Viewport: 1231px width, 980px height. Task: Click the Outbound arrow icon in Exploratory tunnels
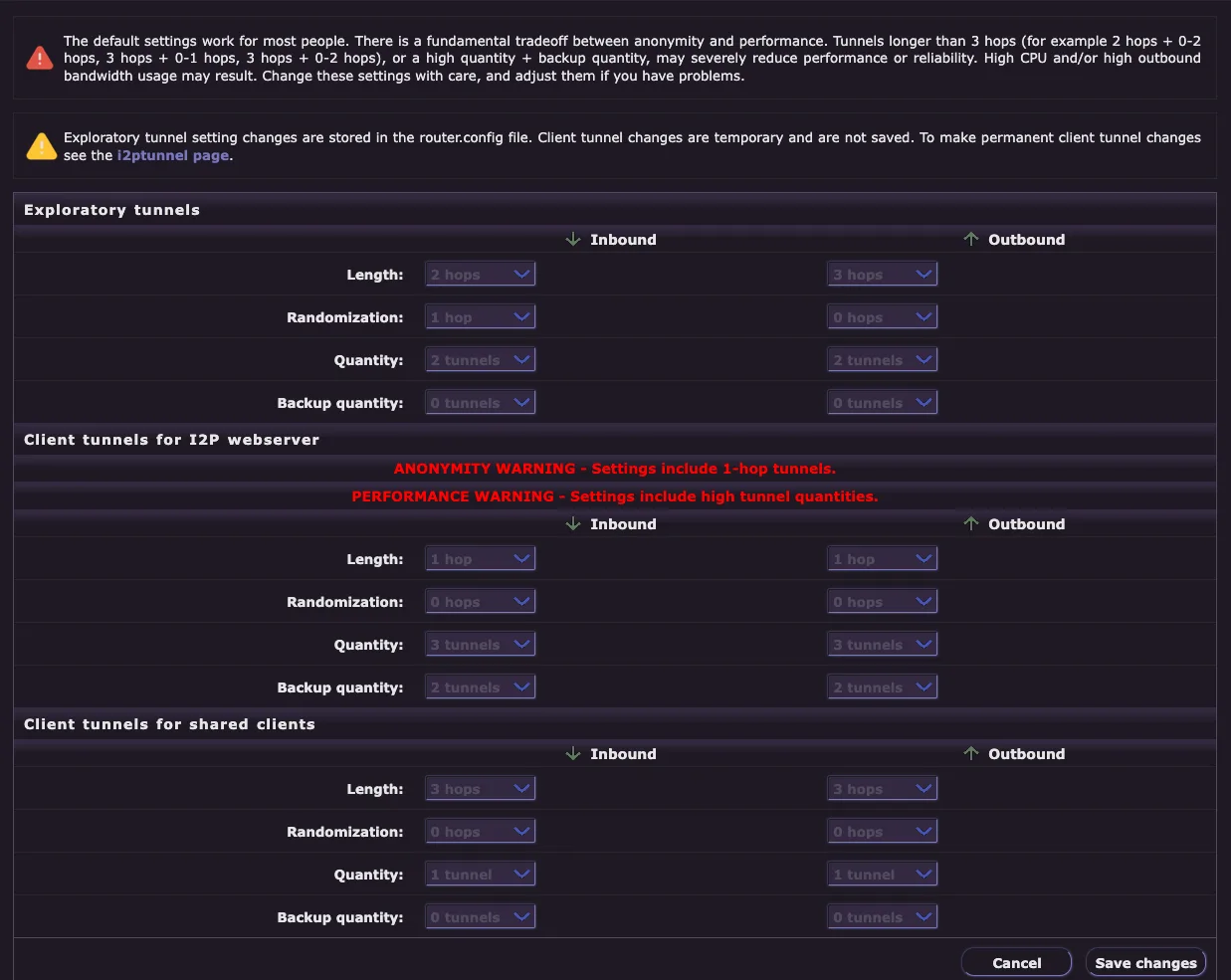[970, 239]
